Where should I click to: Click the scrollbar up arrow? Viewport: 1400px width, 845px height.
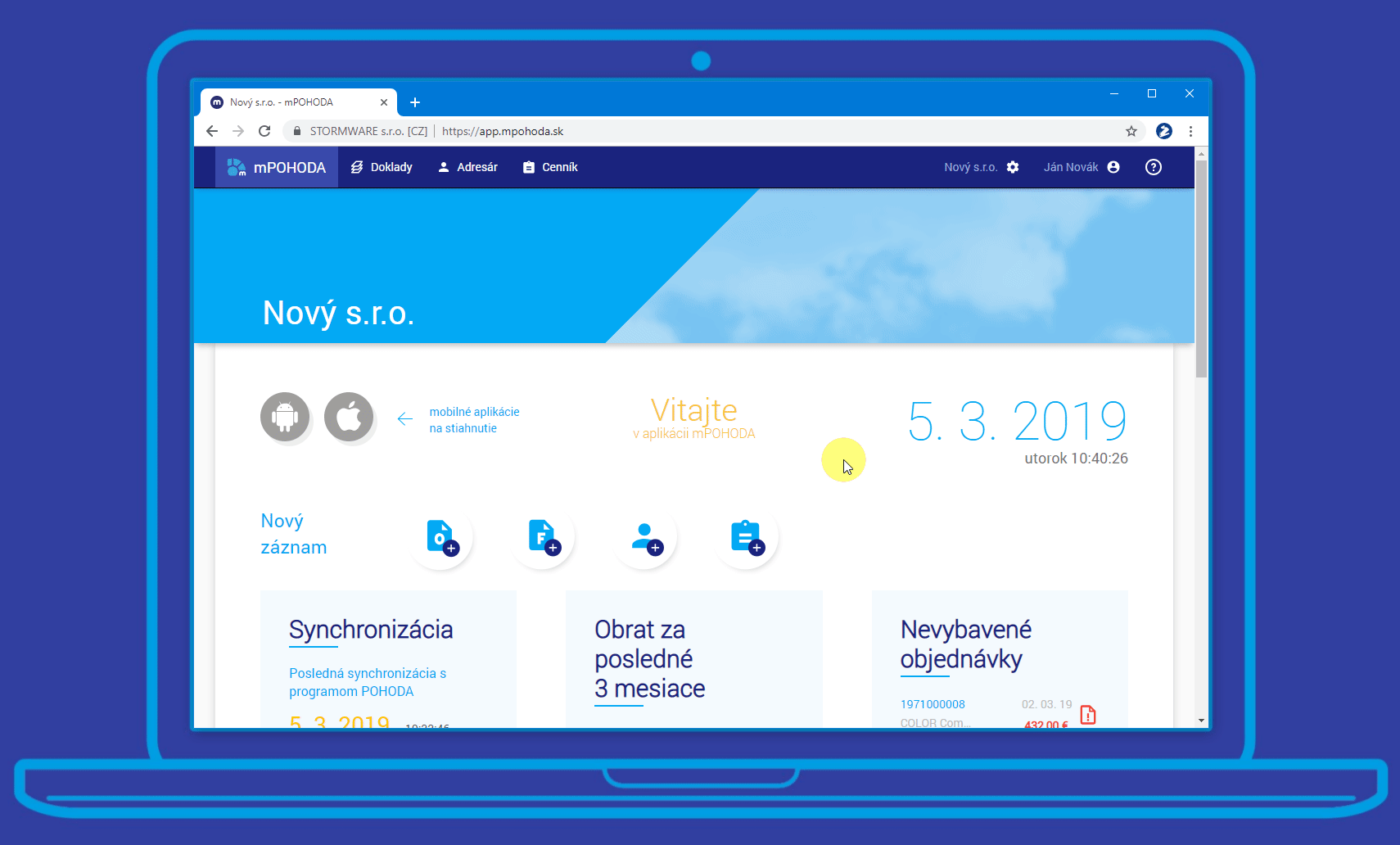pos(1201,153)
